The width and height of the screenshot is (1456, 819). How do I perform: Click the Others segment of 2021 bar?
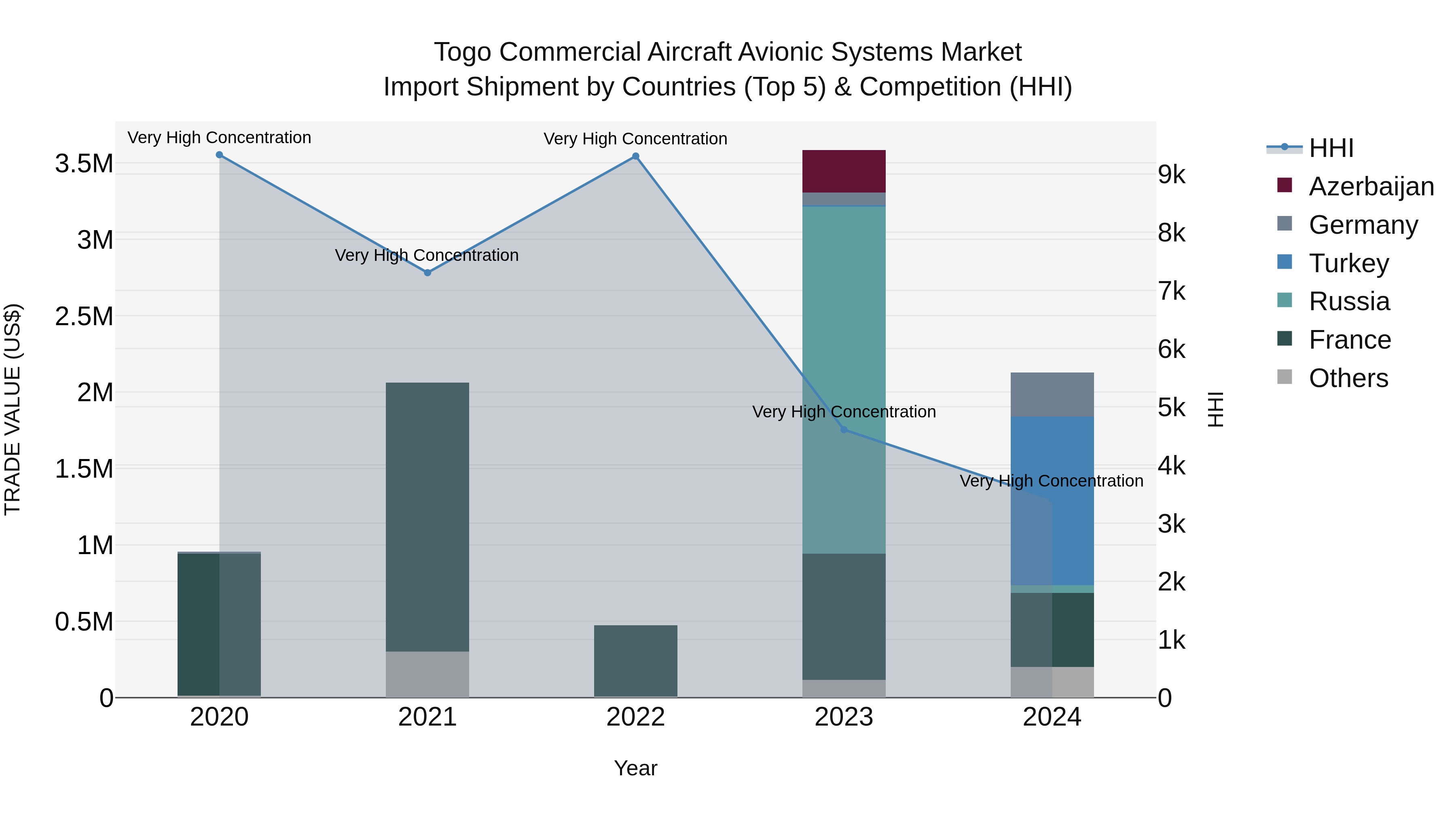tap(427, 674)
